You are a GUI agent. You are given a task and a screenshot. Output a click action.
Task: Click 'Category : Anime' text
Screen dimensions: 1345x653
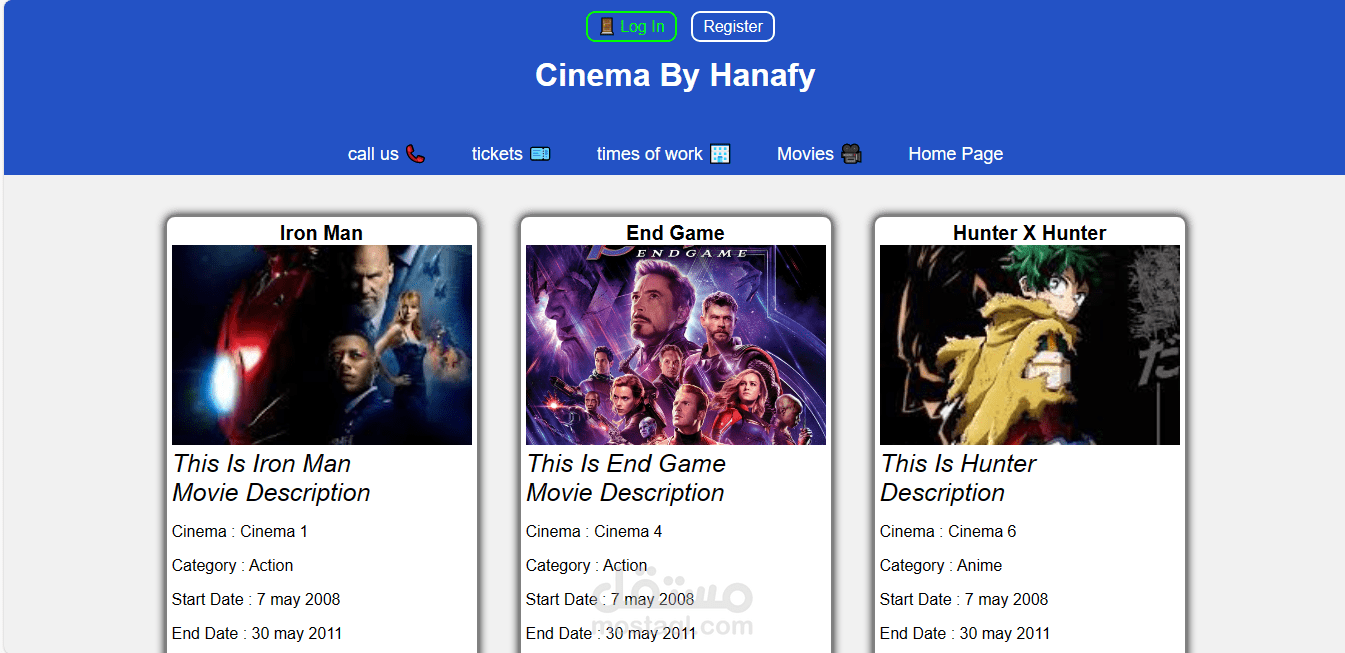coord(941,565)
